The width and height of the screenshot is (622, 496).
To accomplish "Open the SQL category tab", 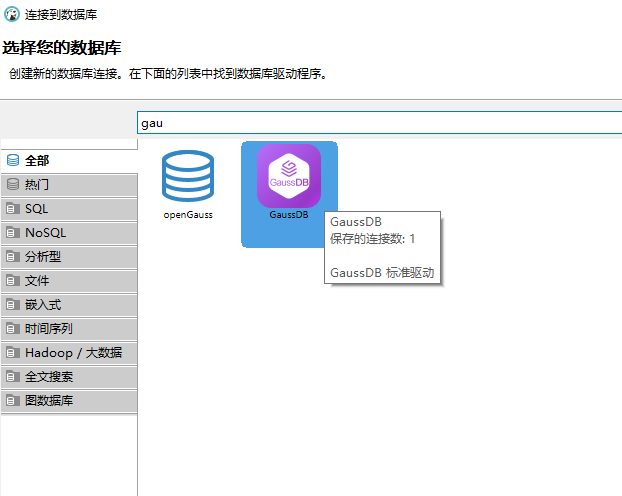I will (69, 209).
